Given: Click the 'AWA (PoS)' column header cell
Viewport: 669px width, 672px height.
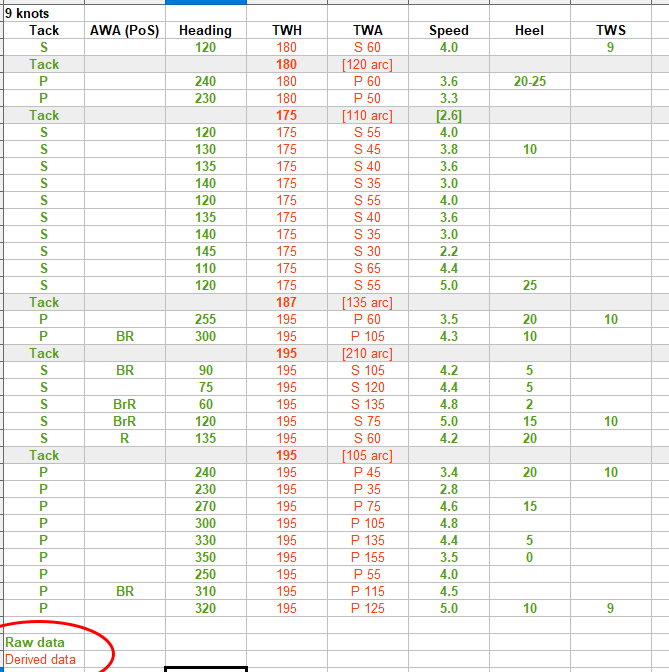Looking at the screenshot, I should pyautogui.click(x=125, y=30).
